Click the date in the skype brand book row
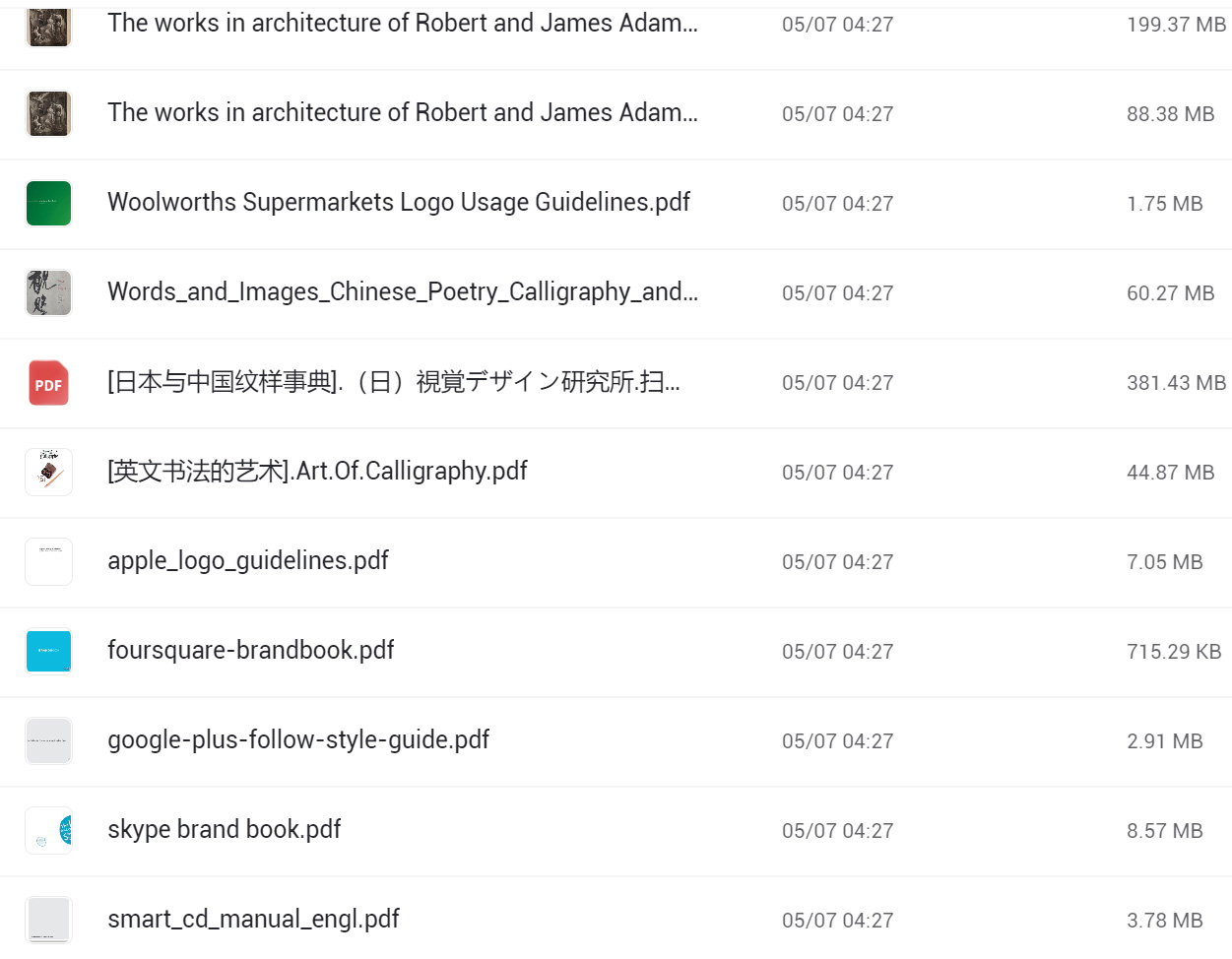 (x=837, y=831)
